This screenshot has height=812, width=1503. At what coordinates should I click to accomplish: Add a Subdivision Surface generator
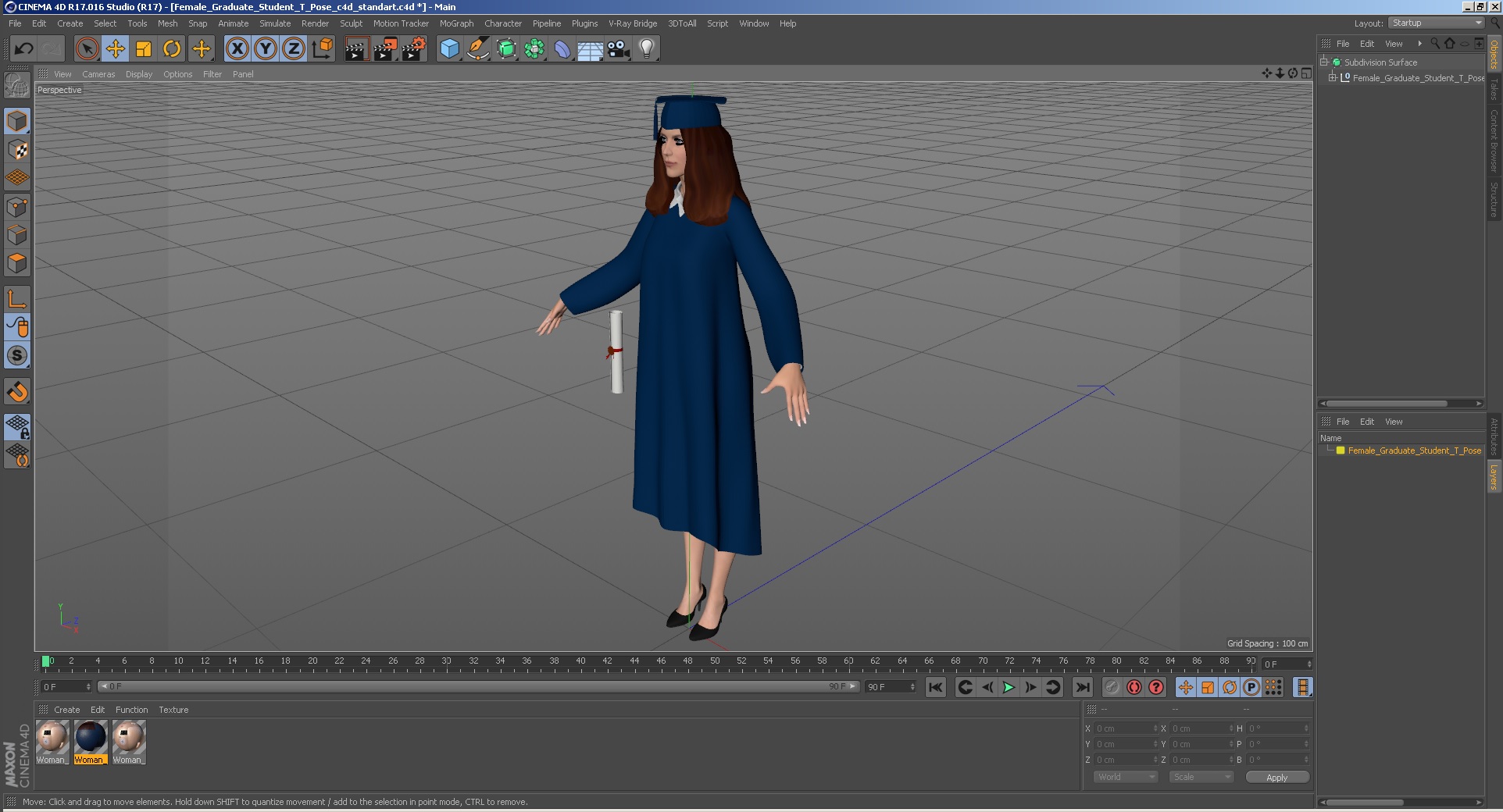506,49
